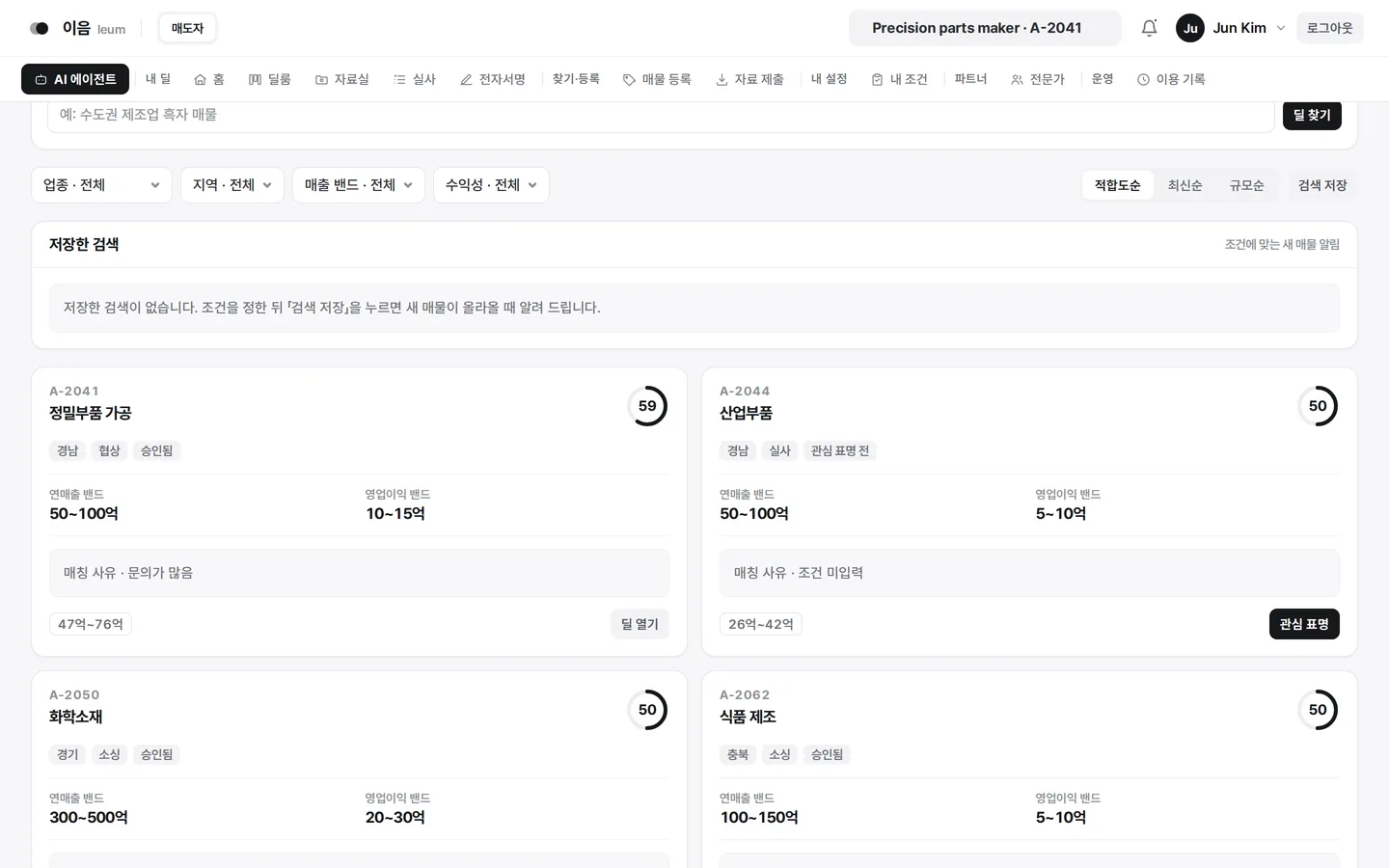Open the 지역 · 전체 filter
This screenshot has height=868, width=1389.
(x=232, y=185)
